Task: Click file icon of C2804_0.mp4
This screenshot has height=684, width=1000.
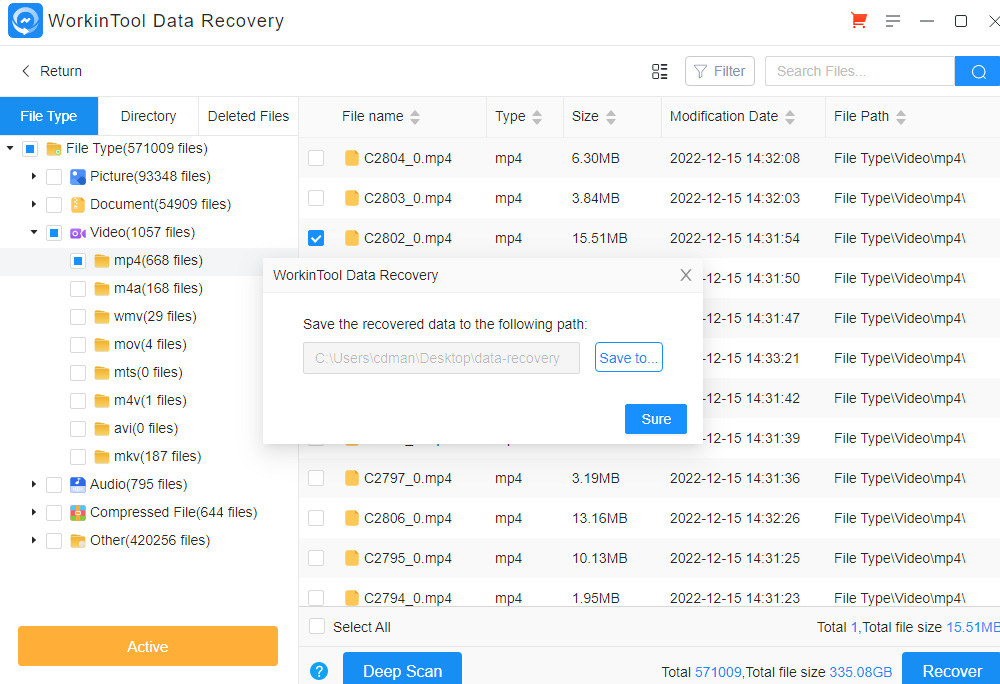Action: (x=351, y=158)
